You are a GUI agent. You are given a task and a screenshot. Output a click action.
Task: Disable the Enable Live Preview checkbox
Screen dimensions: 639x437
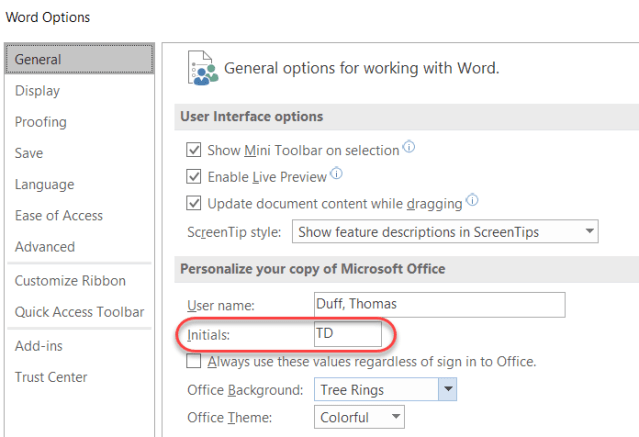click(194, 177)
